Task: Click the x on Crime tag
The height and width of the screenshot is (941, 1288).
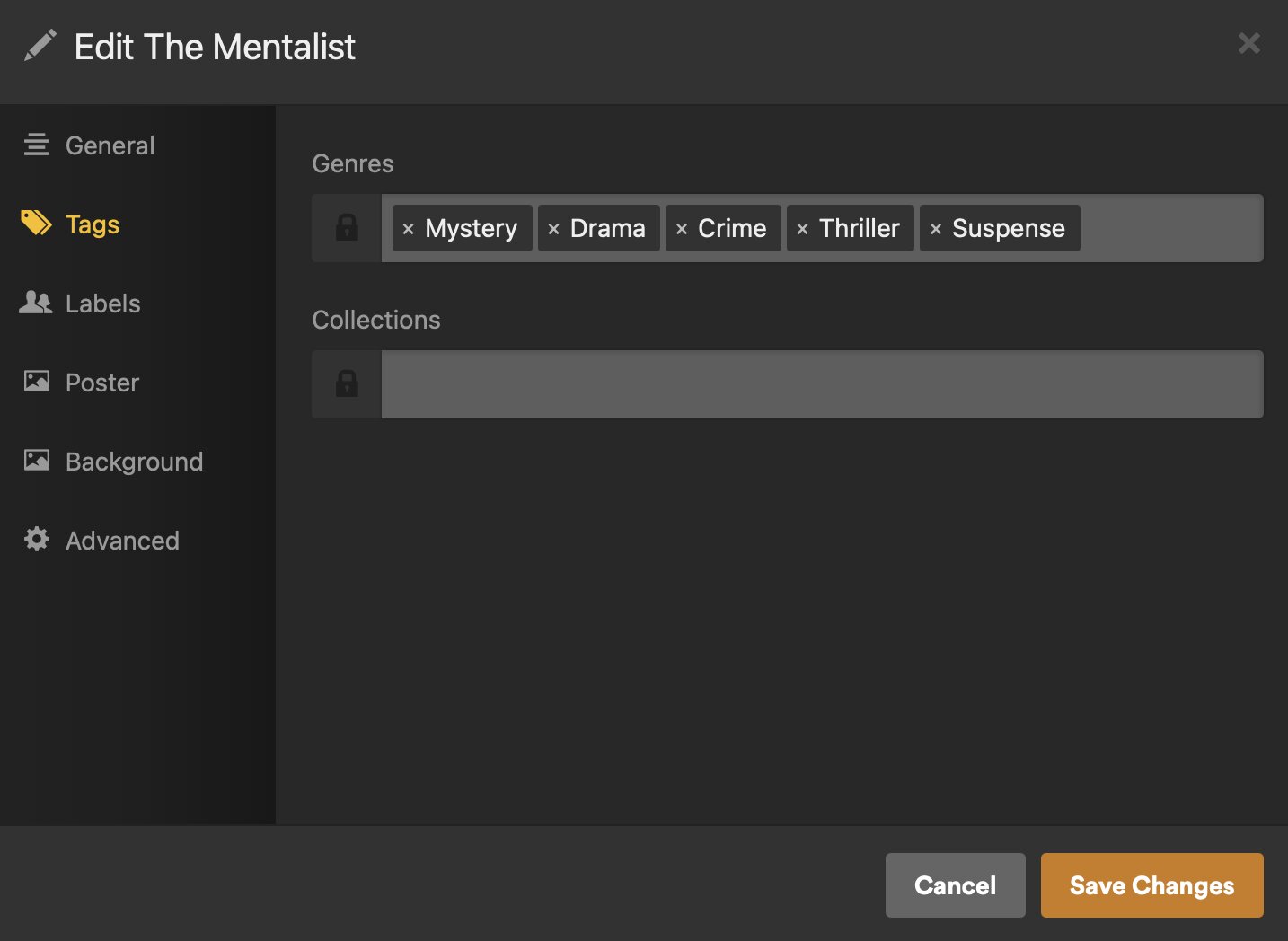Action: coord(682,229)
